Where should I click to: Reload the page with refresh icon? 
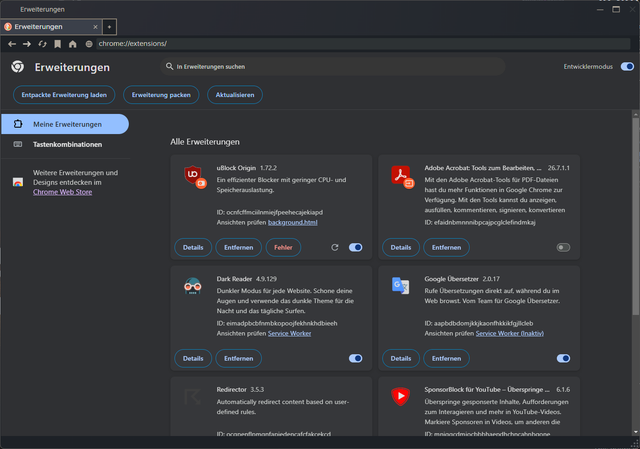pyautogui.click(x=42, y=44)
